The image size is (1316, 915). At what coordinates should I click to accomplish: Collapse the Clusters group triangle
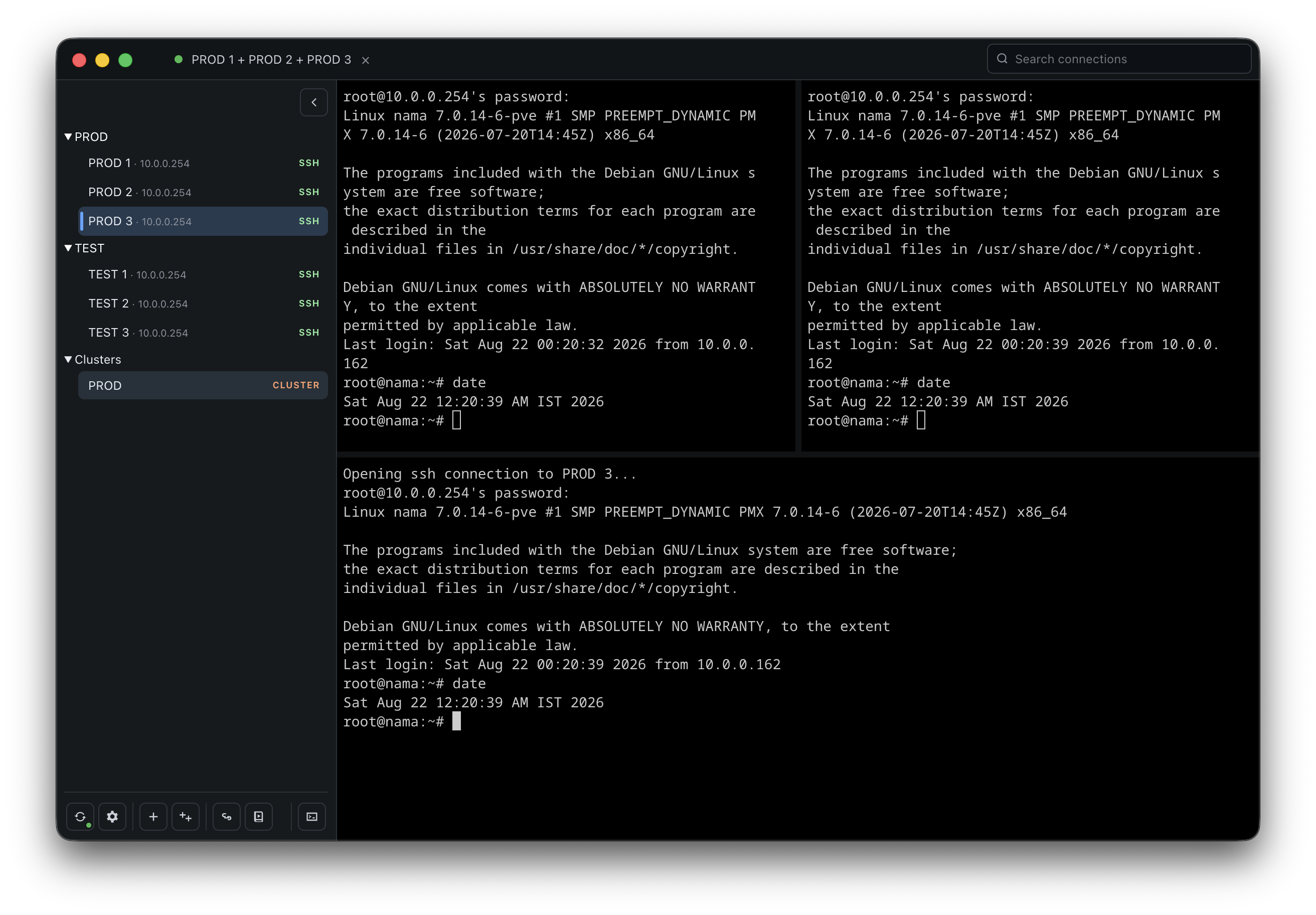pos(68,359)
